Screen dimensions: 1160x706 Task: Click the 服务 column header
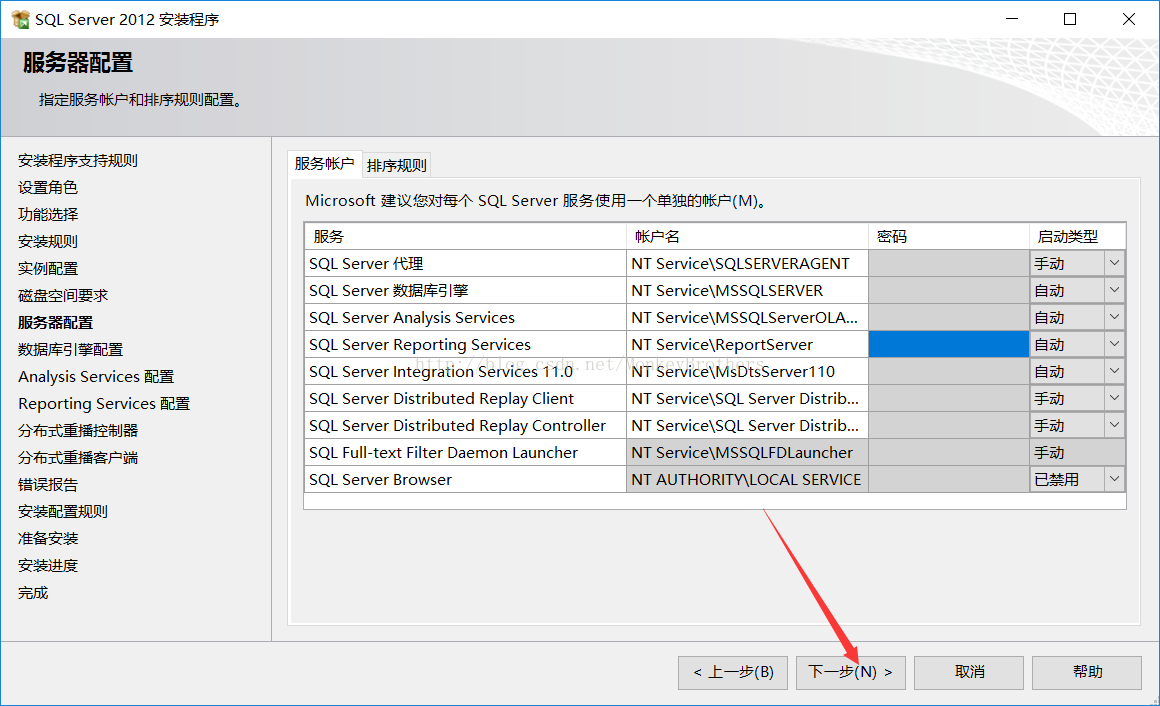465,236
